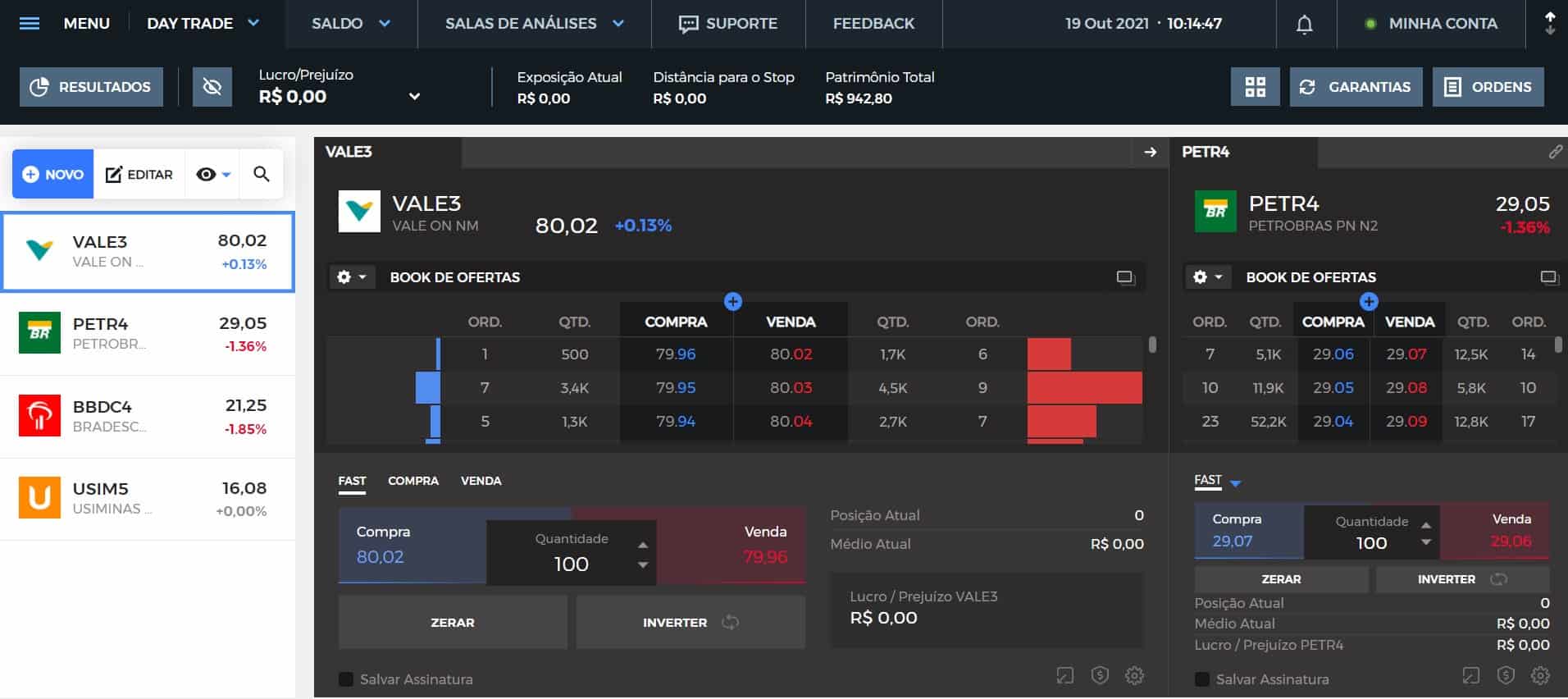Click the VALE3 logo in header
This screenshot has width=1568, height=699.
[359, 212]
